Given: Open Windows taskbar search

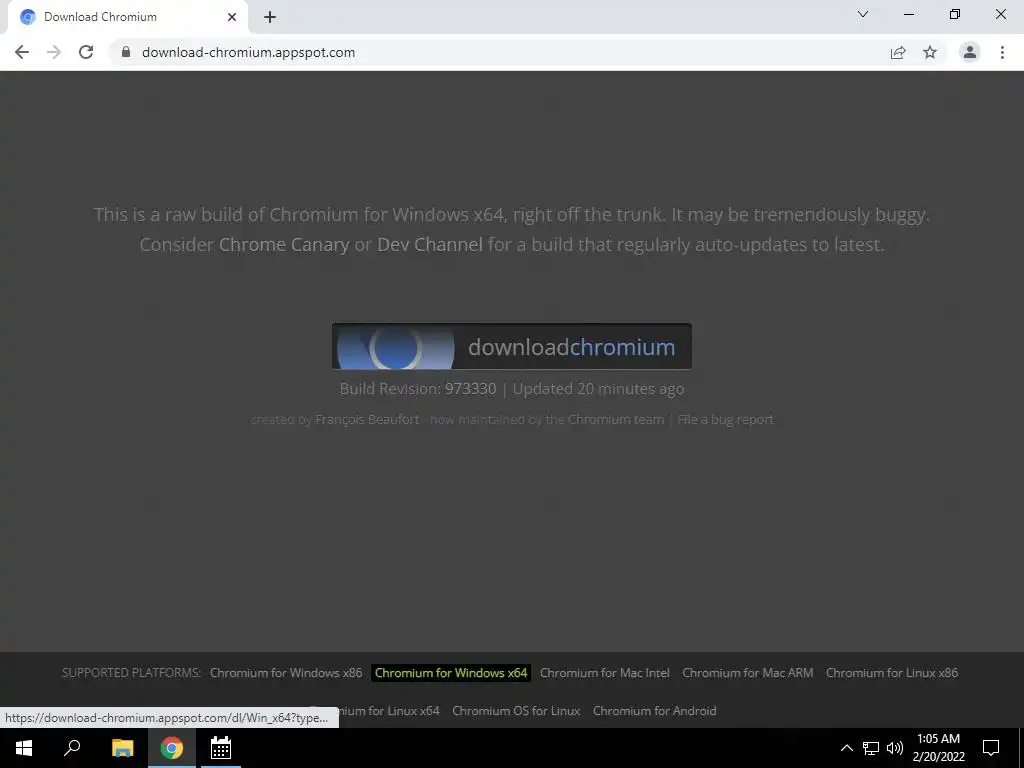Looking at the screenshot, I should coord(72,748).
